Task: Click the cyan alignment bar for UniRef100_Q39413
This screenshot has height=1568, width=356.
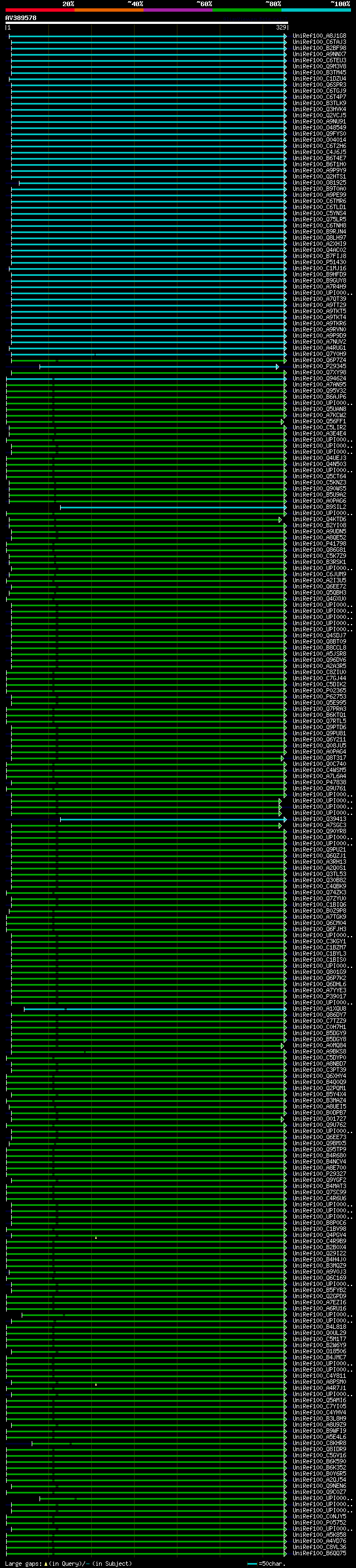Action: [173, 819]
